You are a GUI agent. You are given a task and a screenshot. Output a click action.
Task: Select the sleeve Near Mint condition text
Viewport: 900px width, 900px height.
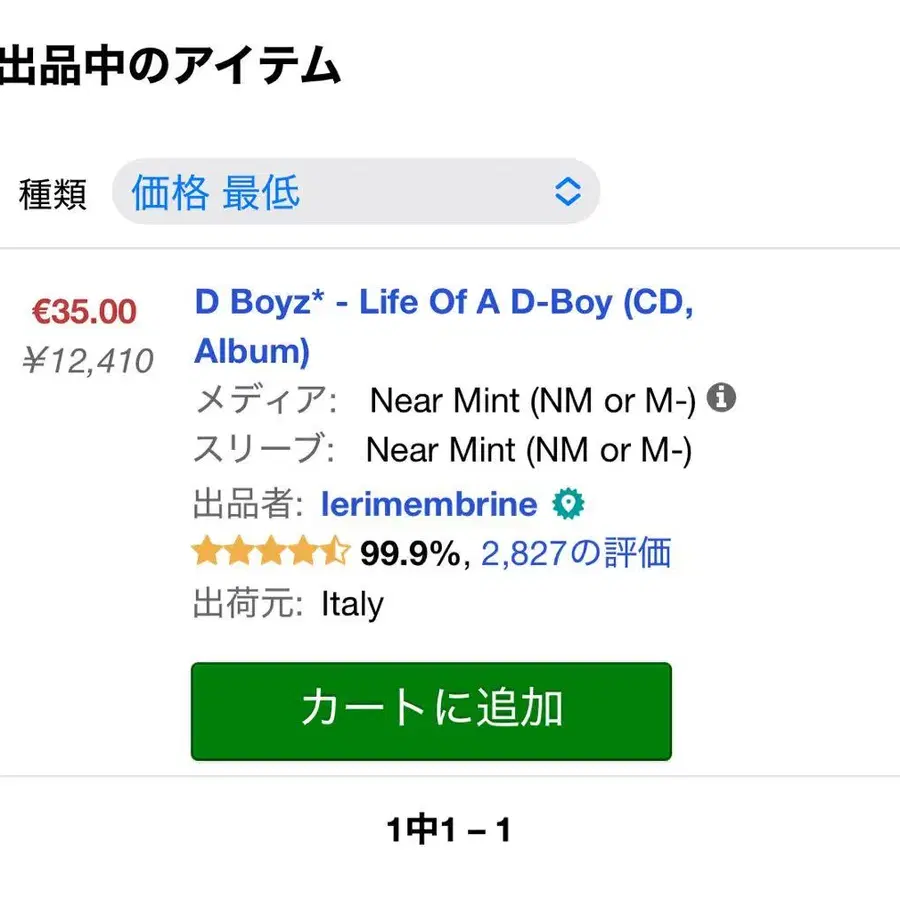click(528, 450)
